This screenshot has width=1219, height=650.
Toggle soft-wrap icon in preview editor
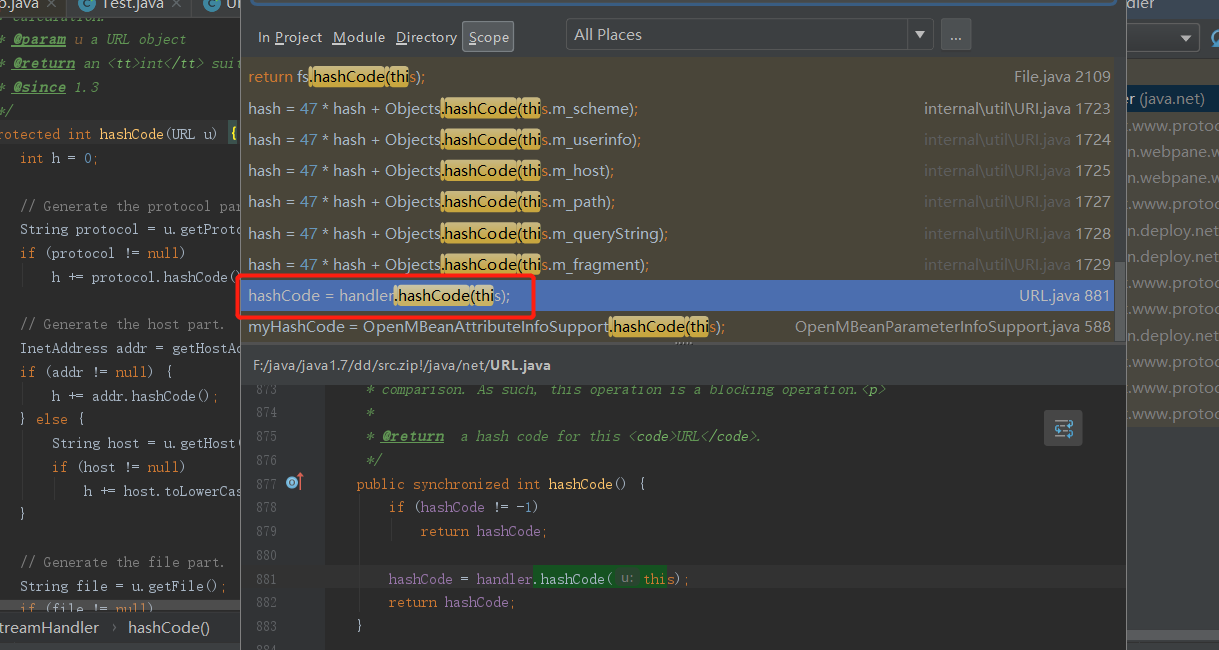coord(1063,429)
